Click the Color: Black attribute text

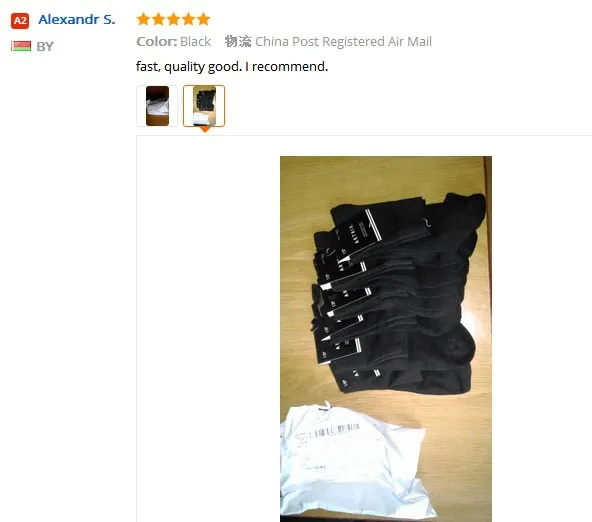174,42
